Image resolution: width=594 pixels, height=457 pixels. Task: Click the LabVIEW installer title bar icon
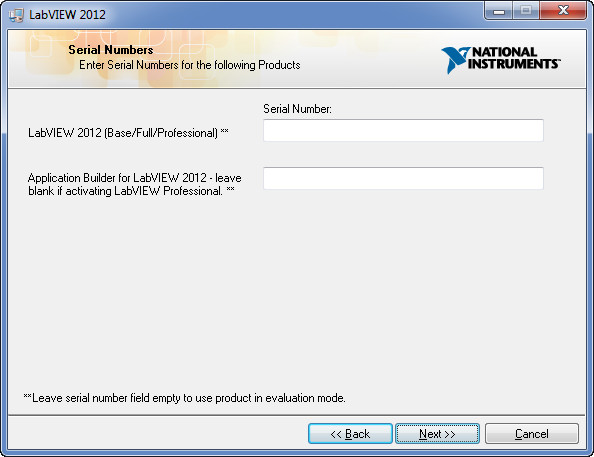coord(16,15)
